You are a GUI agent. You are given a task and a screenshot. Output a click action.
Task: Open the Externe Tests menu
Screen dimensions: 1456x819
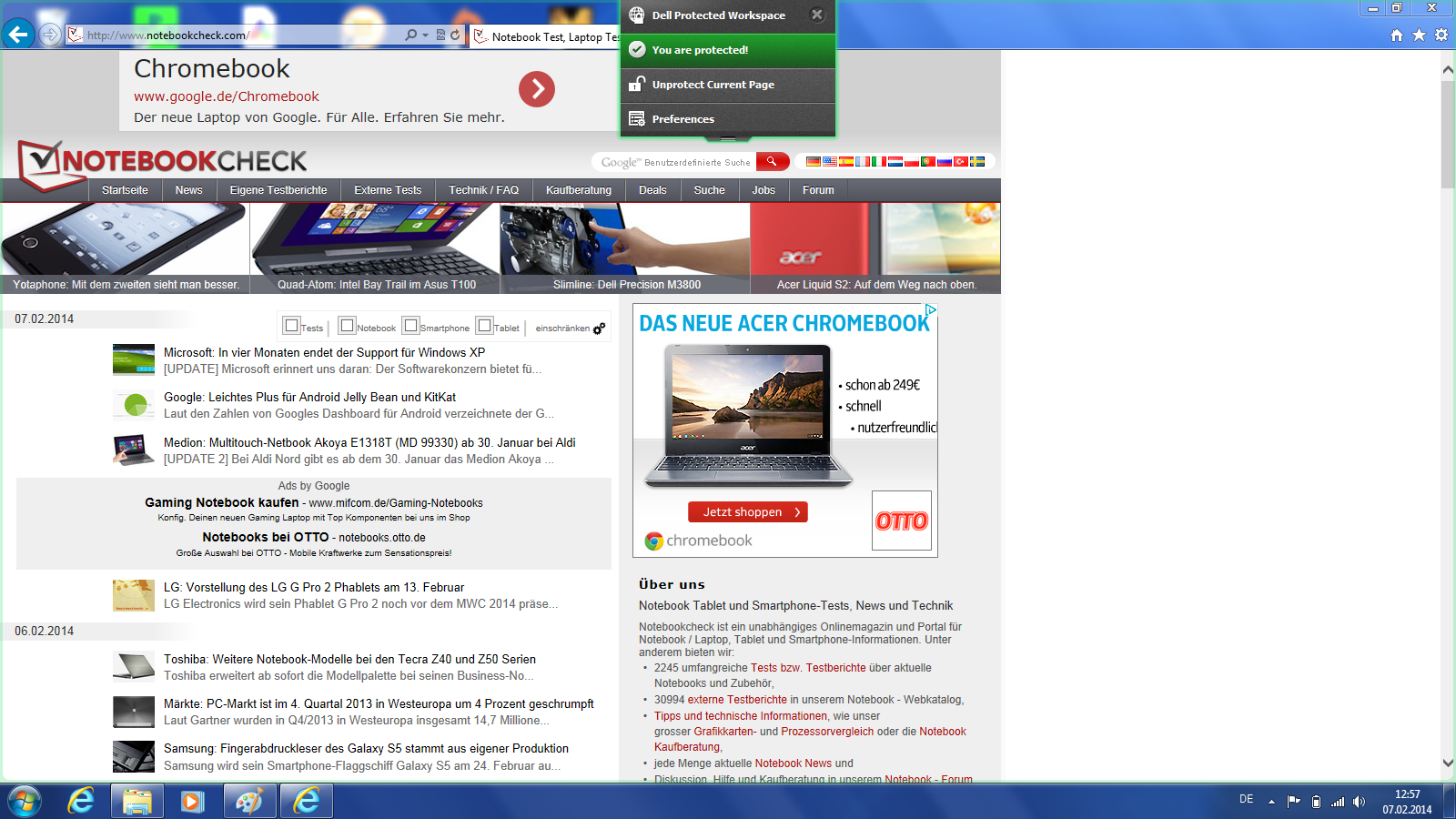pos(388,190)
